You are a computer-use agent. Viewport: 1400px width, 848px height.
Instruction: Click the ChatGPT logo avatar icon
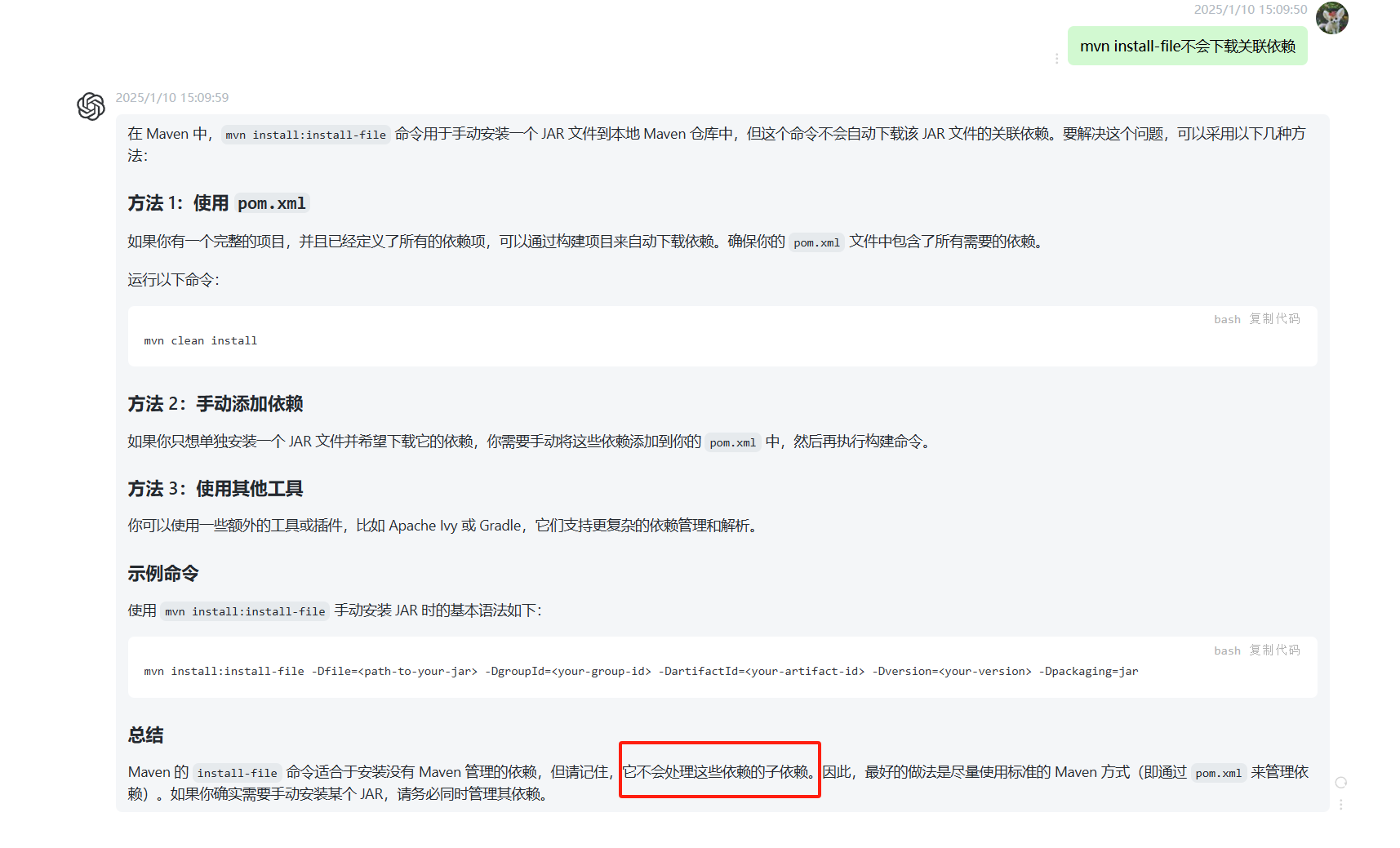[x=91, y=106]
